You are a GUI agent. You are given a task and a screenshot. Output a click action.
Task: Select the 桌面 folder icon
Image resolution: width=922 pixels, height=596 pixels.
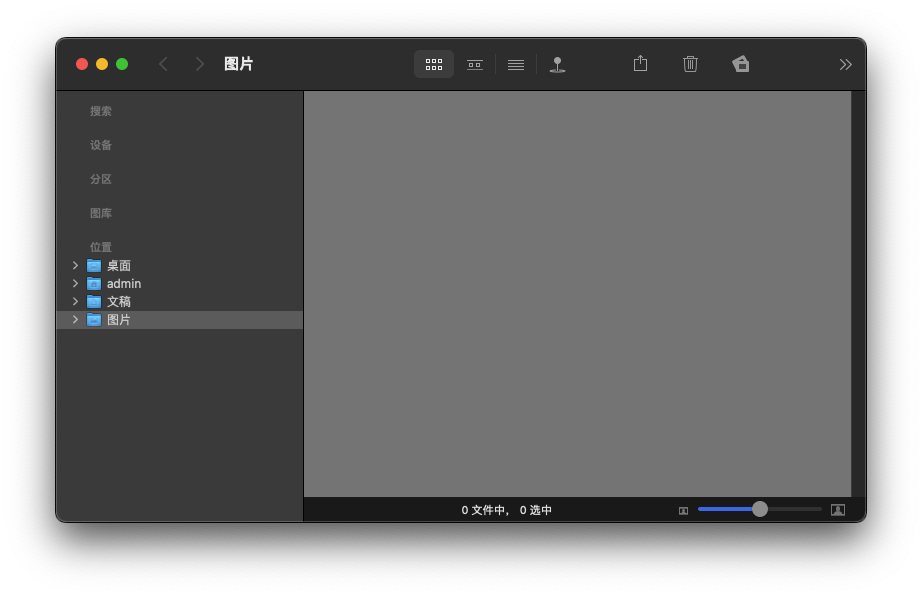[x=94, y=266]
